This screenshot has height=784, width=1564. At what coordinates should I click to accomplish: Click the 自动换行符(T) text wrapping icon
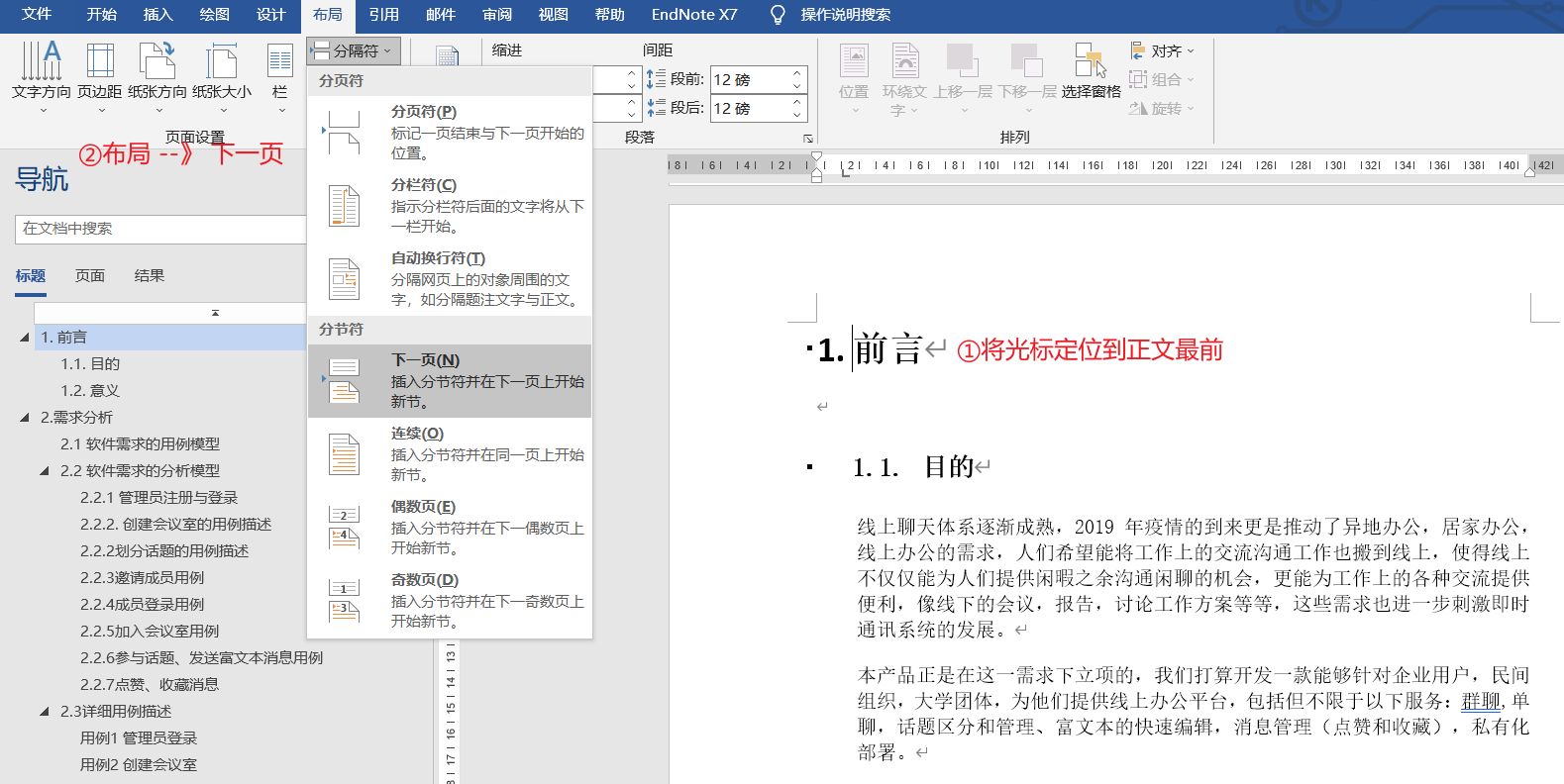click(344, 279)
